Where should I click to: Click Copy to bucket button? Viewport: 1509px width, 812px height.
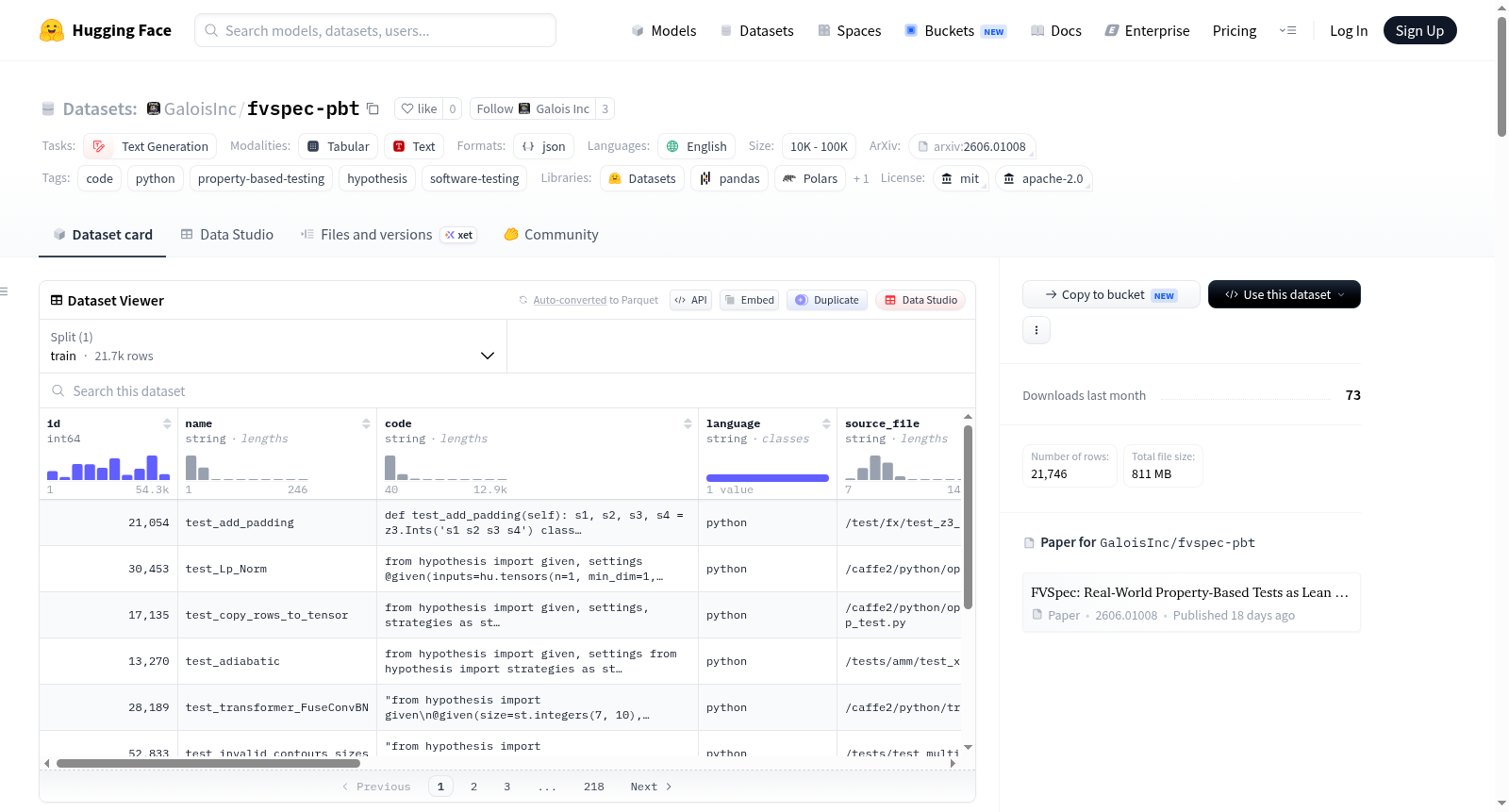[x=1111, y=294]
